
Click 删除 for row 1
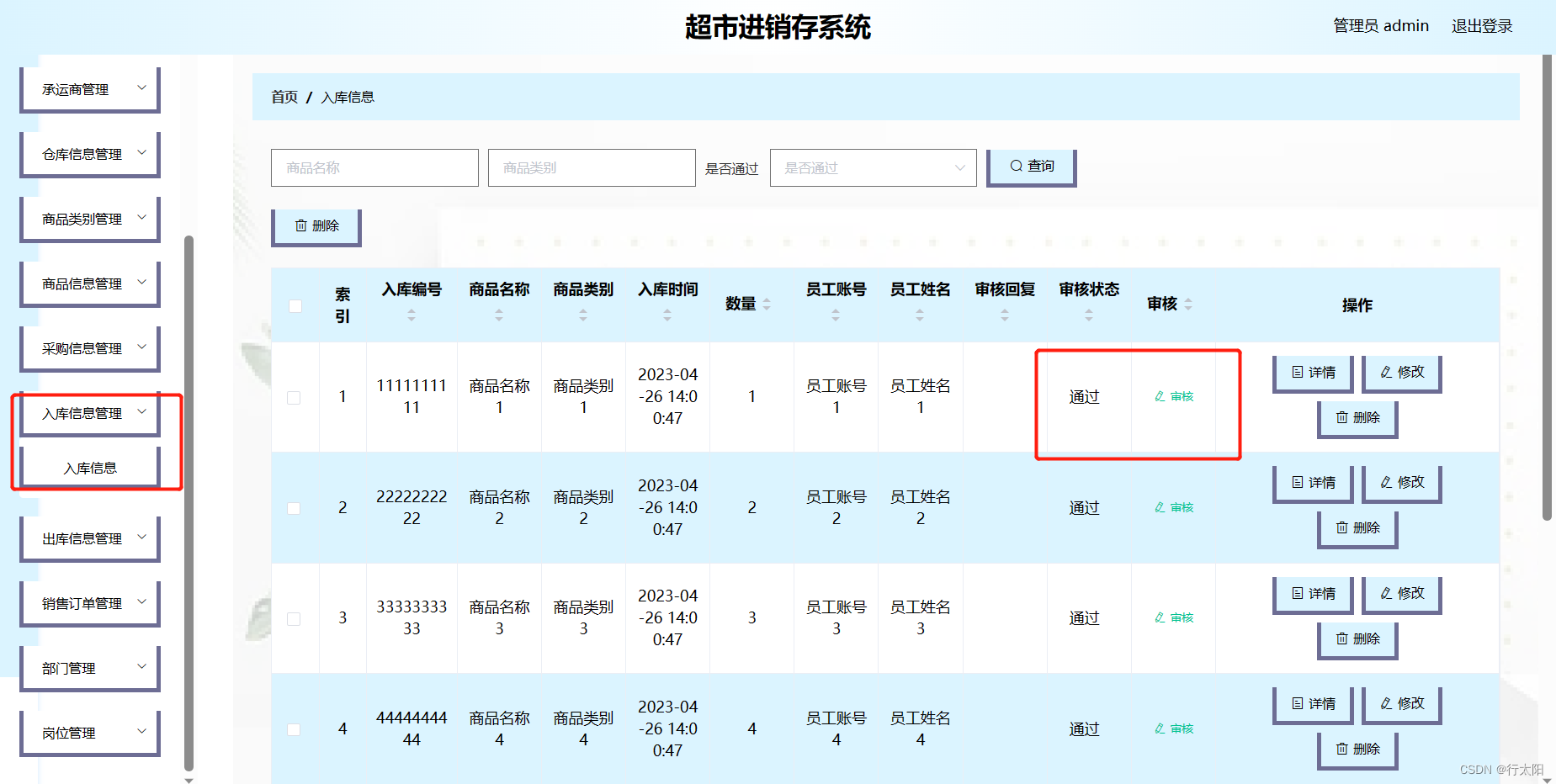click(x=1357, y=419)
